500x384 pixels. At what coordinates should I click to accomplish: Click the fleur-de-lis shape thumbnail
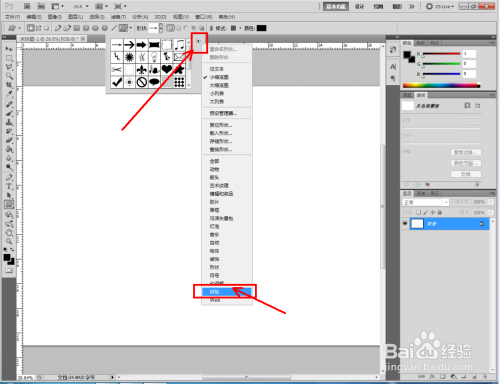tap(142, 69)
